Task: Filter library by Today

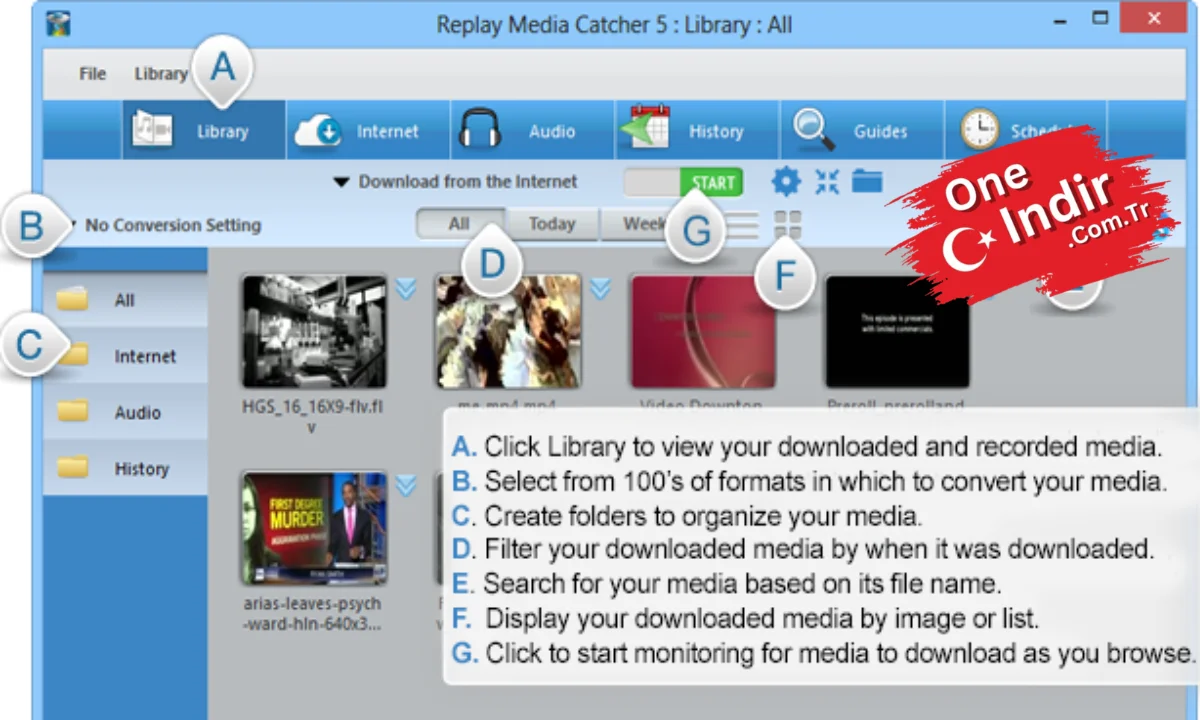Action: coord(552,224)
